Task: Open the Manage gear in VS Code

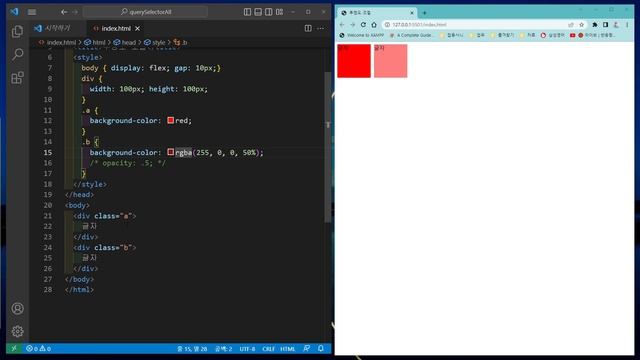Action: pos(17,331)
